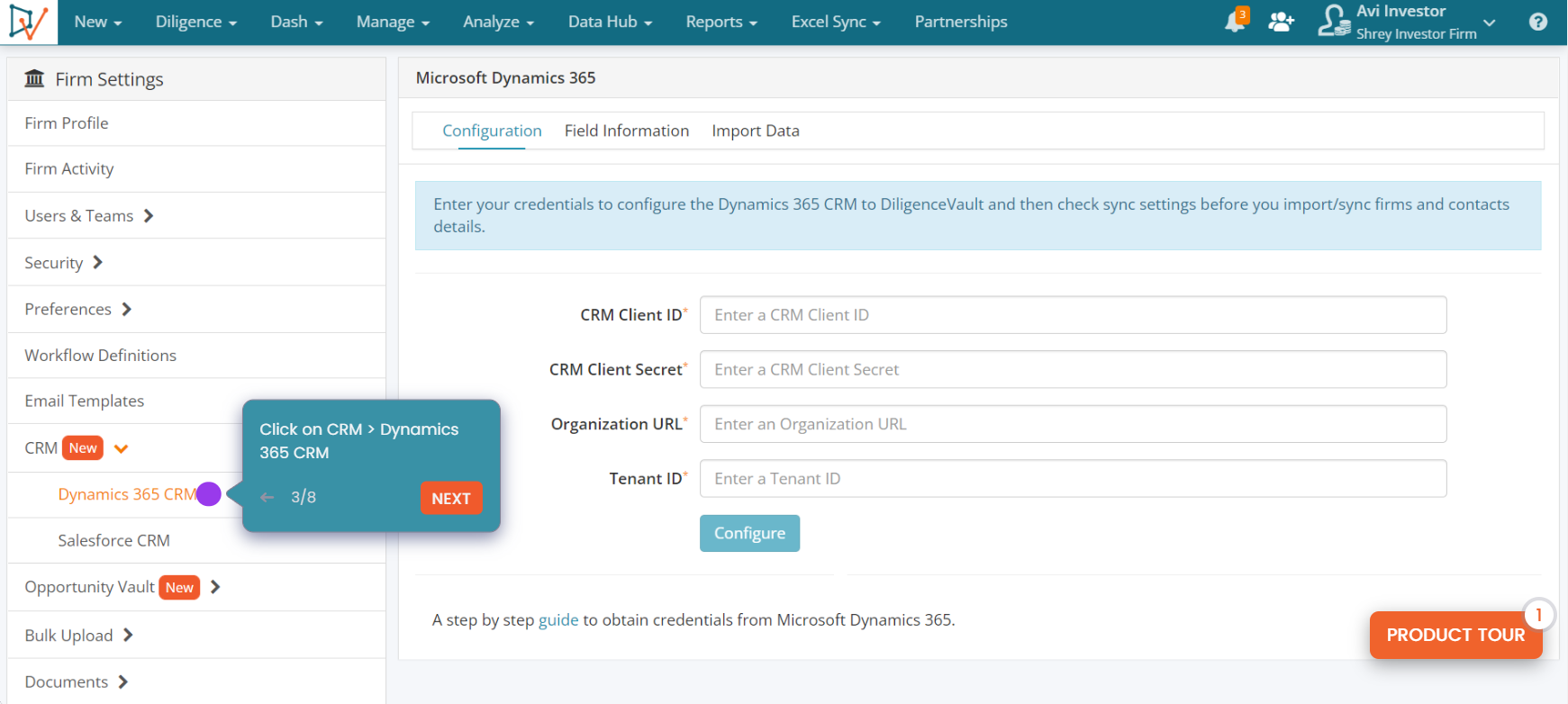Open the step by step guide link

[558, 619]
